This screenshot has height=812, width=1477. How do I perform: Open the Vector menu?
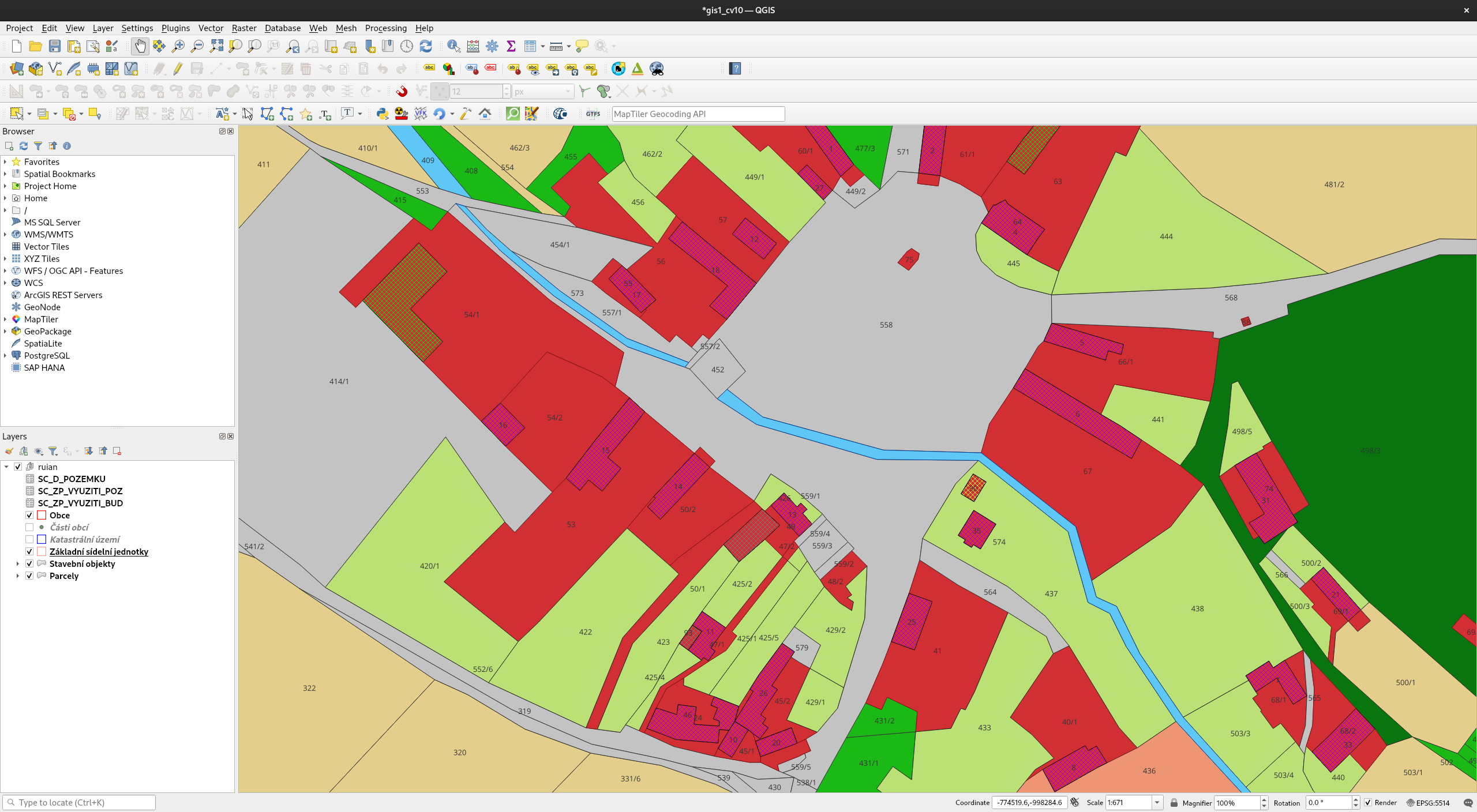pyautogui.click(x=211, y=28)
